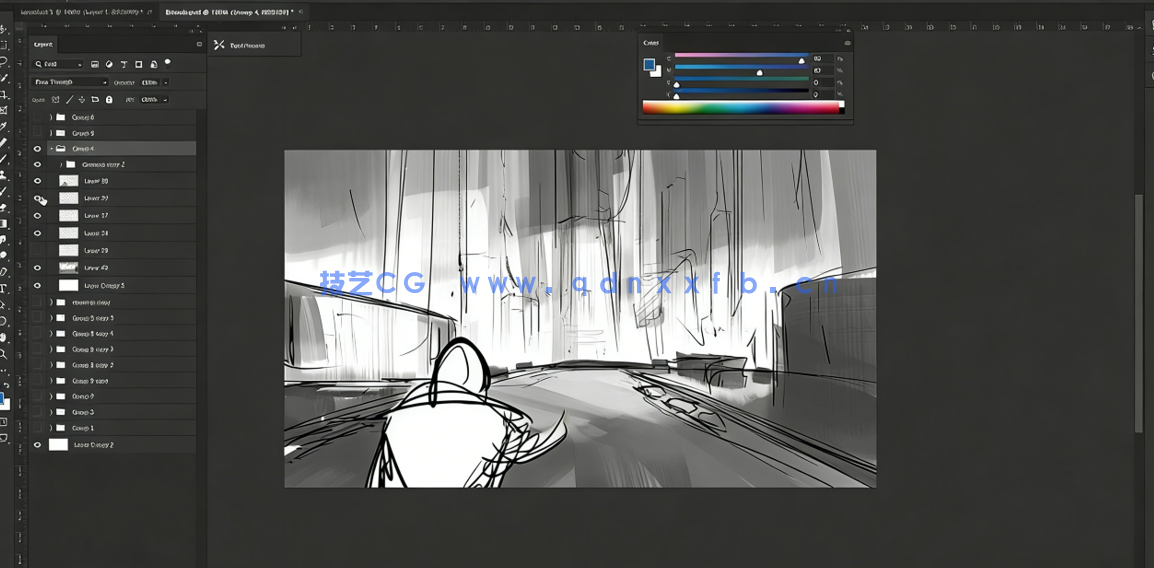Toggle visibility of bottom-most layer in panel
This screenshot has width=1154, height=568.
pos(37,445)
